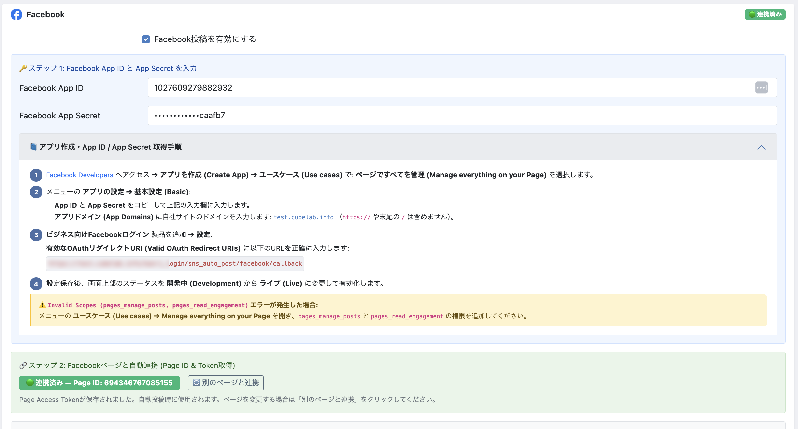Image resolution: width=798 pixels, height=429 pixels.
Task: Click the key icon beside Step 1 heading
Action: click(x=23, y=68)
